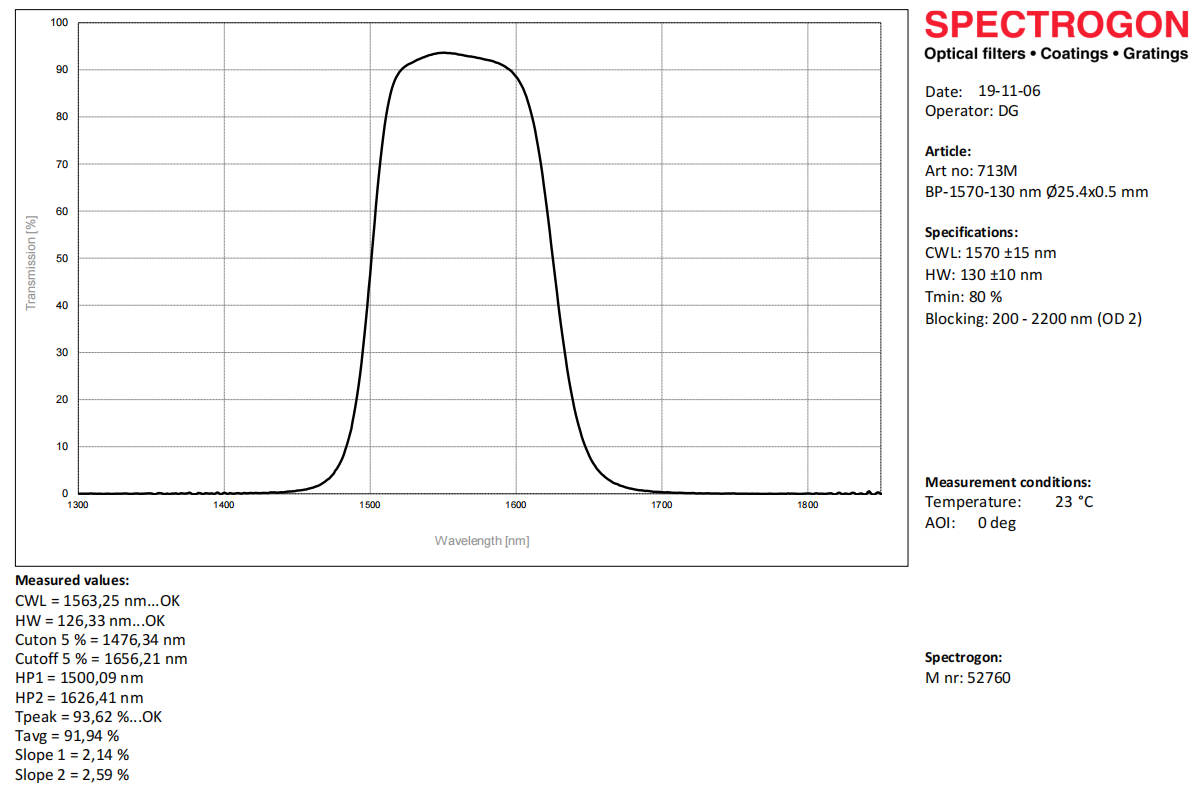Click the SPECTROGON logo
This screenshot has width=1204, height=793.
pos(1056,24)
